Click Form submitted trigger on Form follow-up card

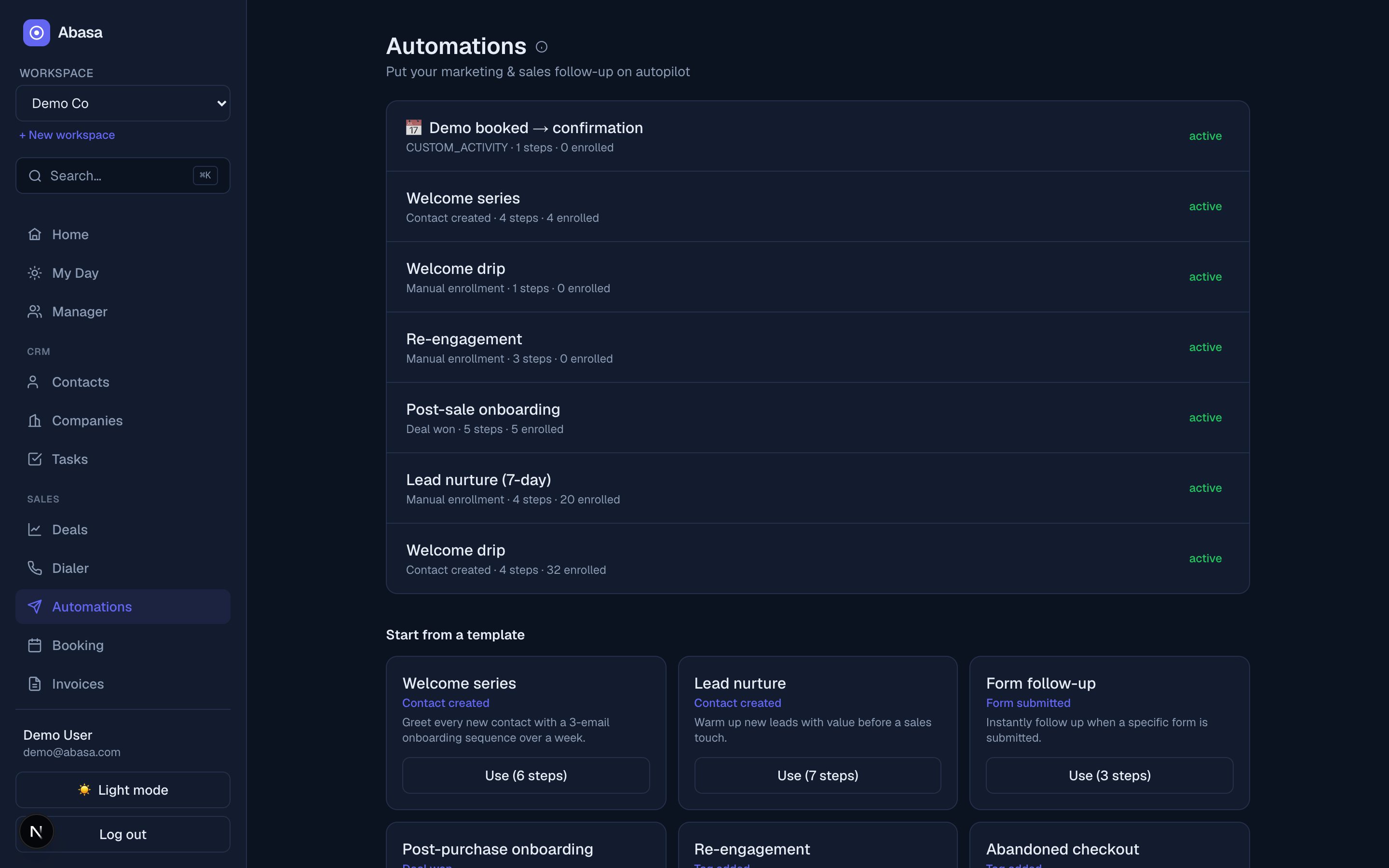pos(1028,703)
